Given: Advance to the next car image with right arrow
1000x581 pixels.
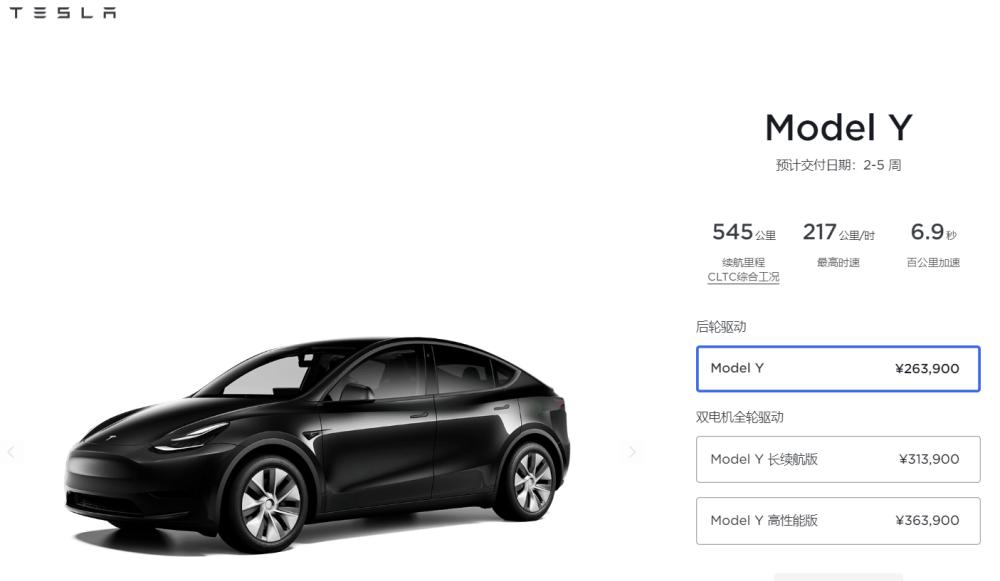Looking at the screenshot, I should 632,452.
